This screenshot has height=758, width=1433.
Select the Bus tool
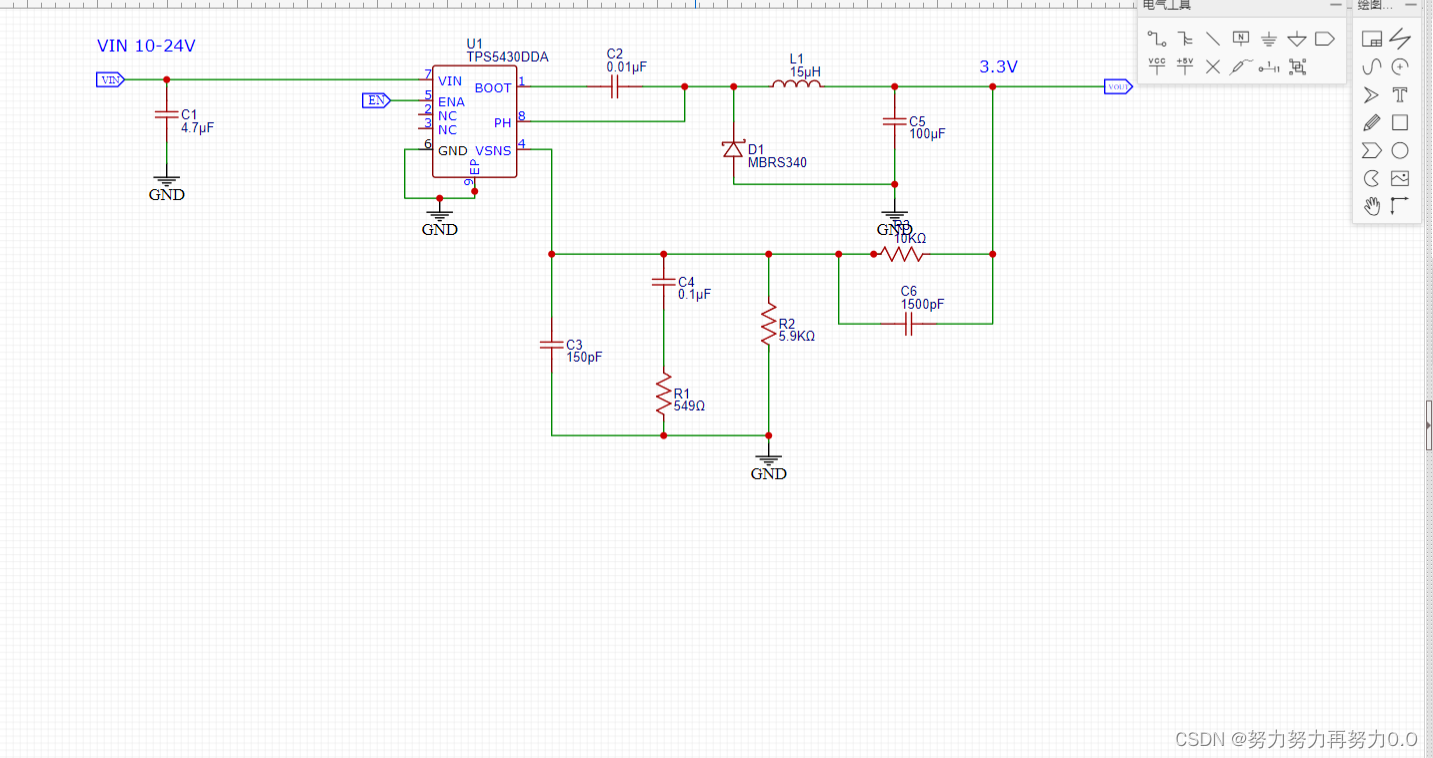point(1185,39)
